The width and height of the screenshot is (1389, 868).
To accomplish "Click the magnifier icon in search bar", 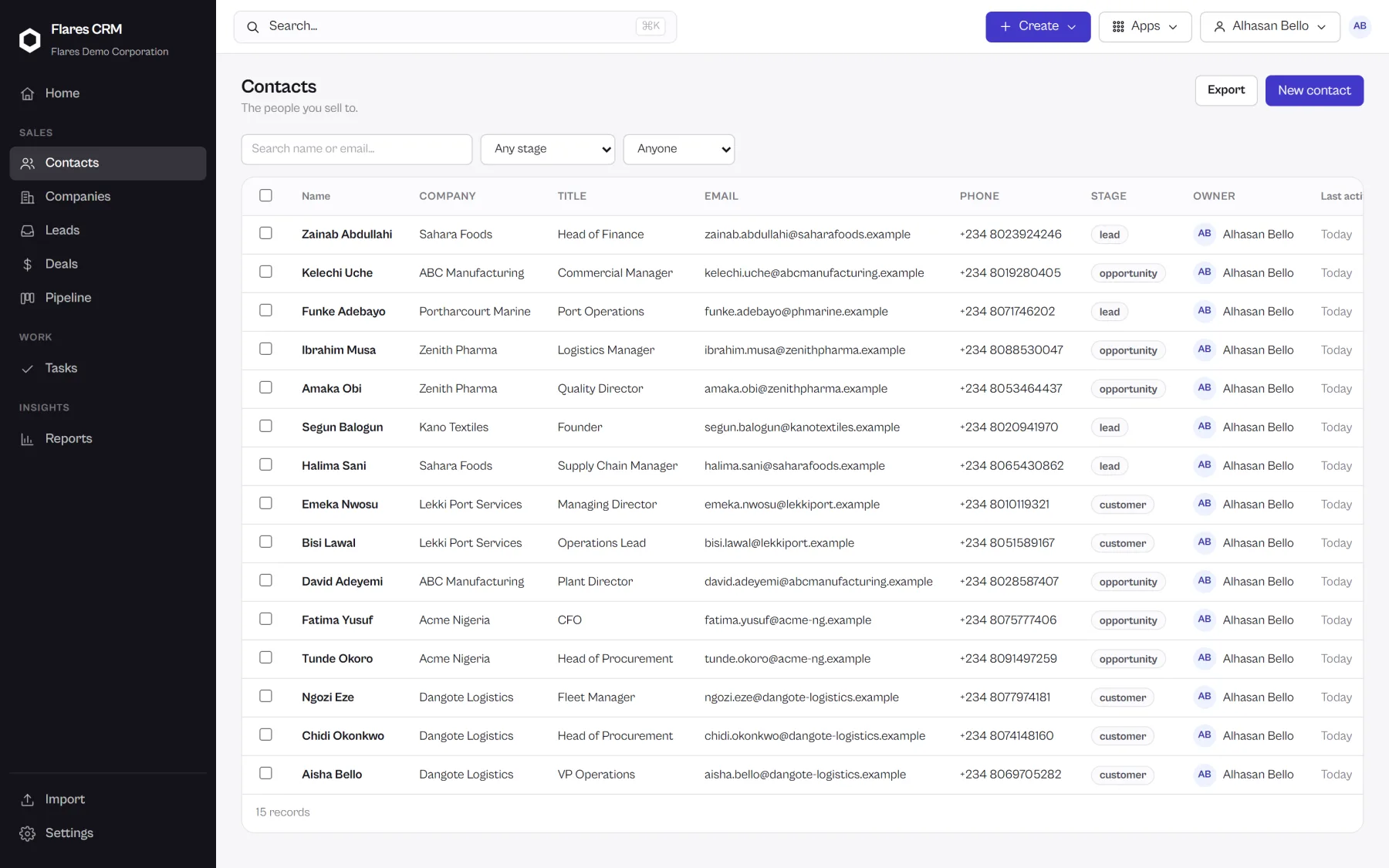I will tap(252, 27).
